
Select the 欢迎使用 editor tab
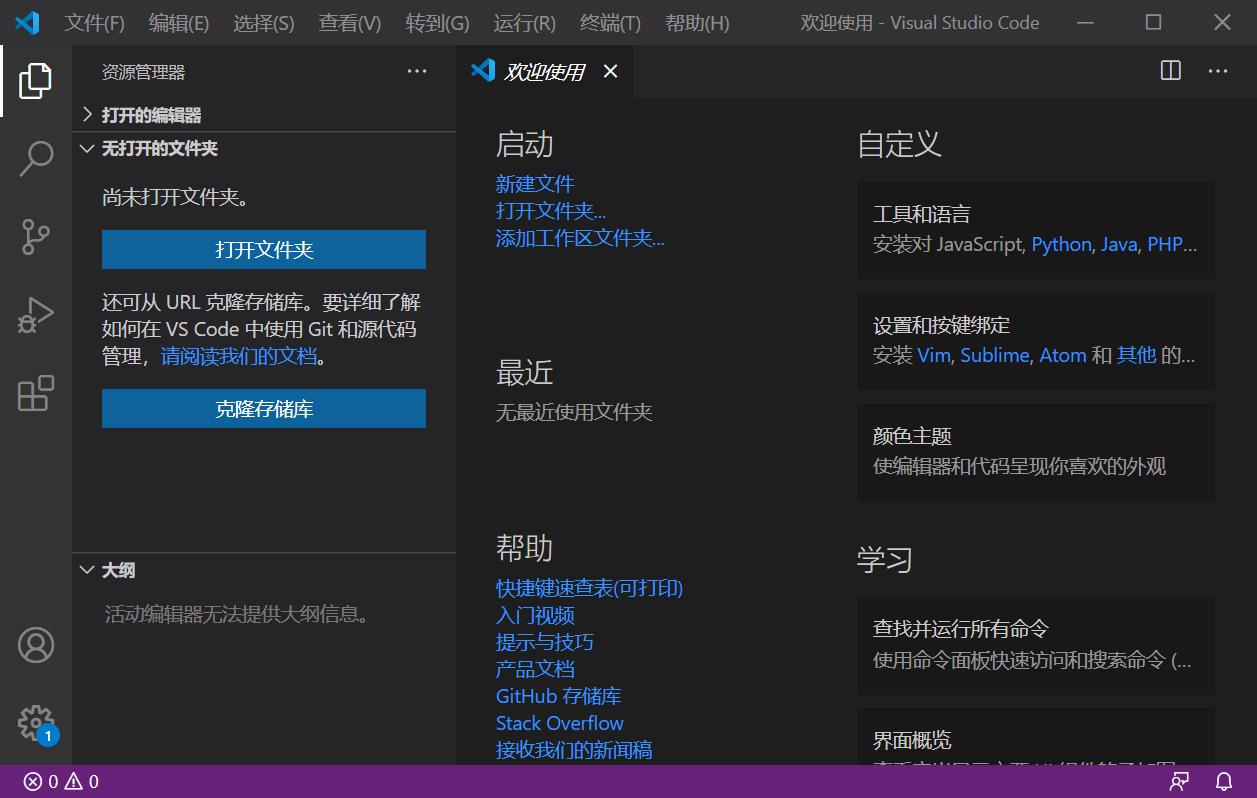pyautogui.click(x=545, y=71)
